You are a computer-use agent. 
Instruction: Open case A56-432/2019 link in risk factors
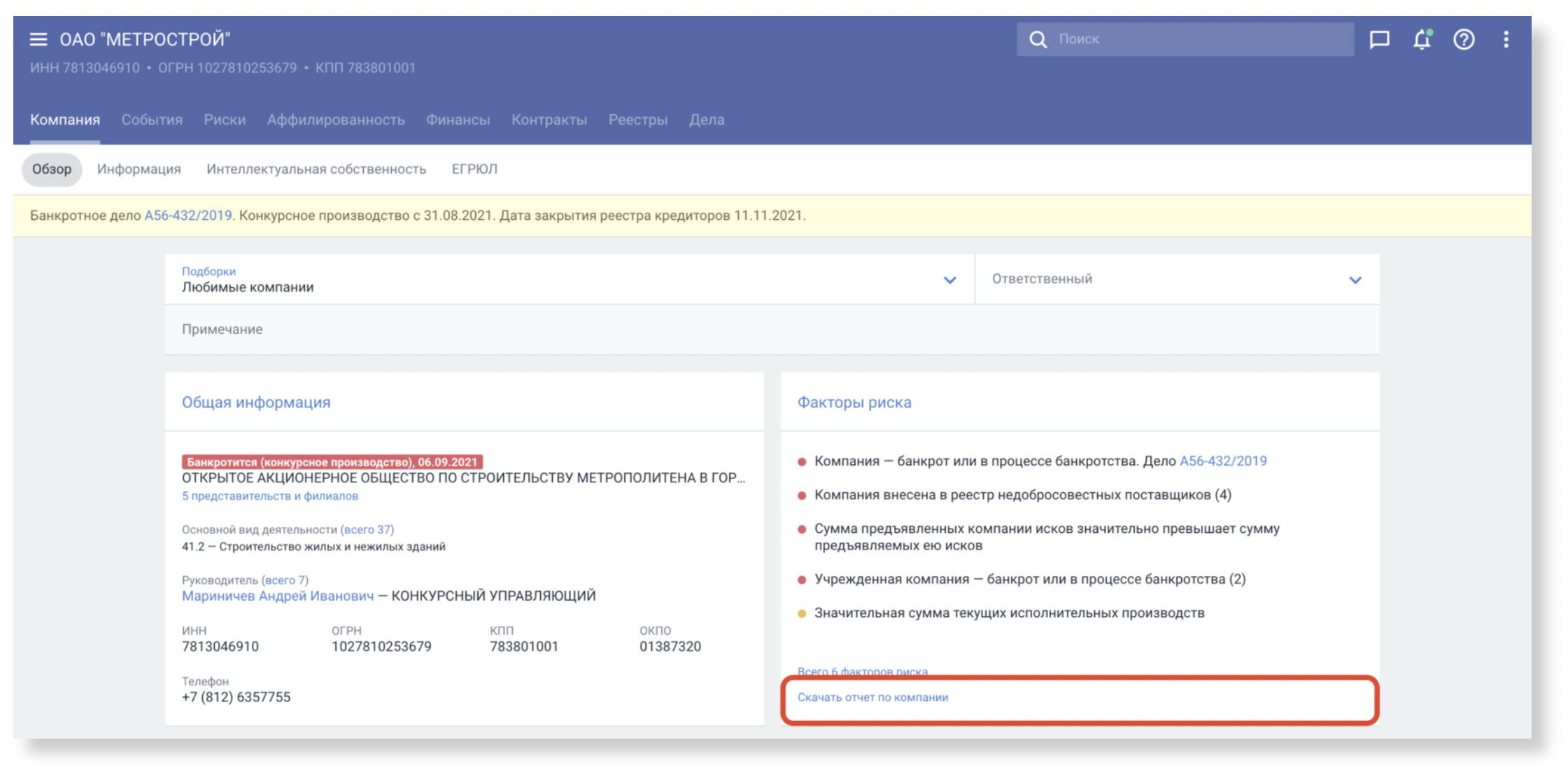1223,461
